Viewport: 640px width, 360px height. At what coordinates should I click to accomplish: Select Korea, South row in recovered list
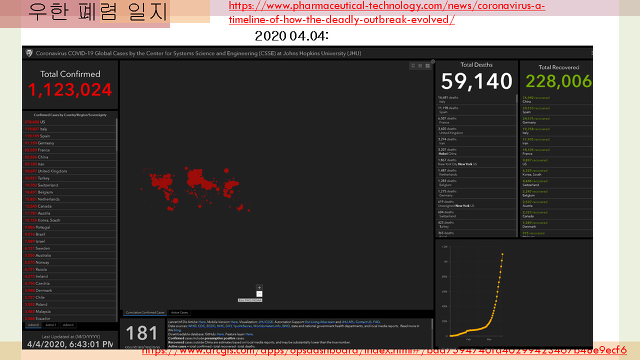coord(557,172)
